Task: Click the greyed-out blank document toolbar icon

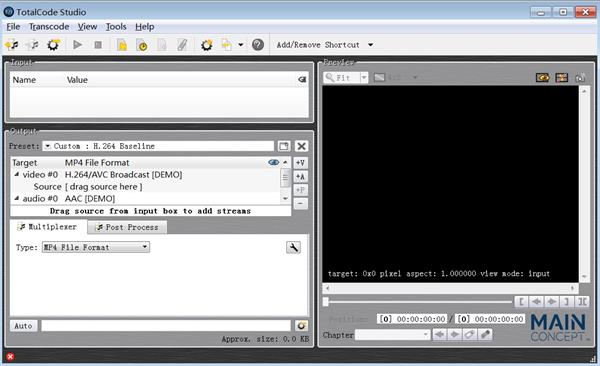Action: click(162, 45)
